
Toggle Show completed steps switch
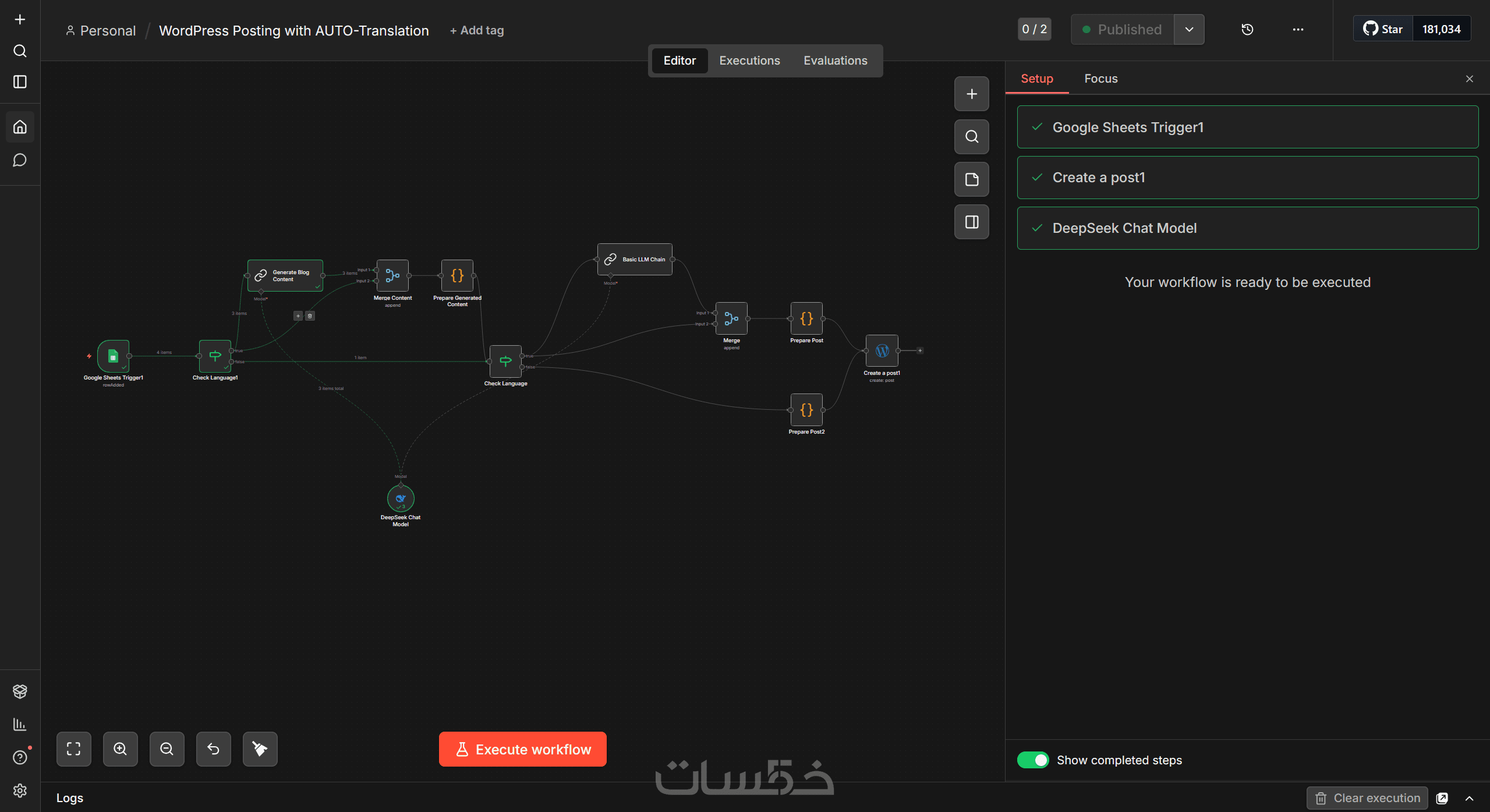pyautogui.click(x=1032, y=760)
